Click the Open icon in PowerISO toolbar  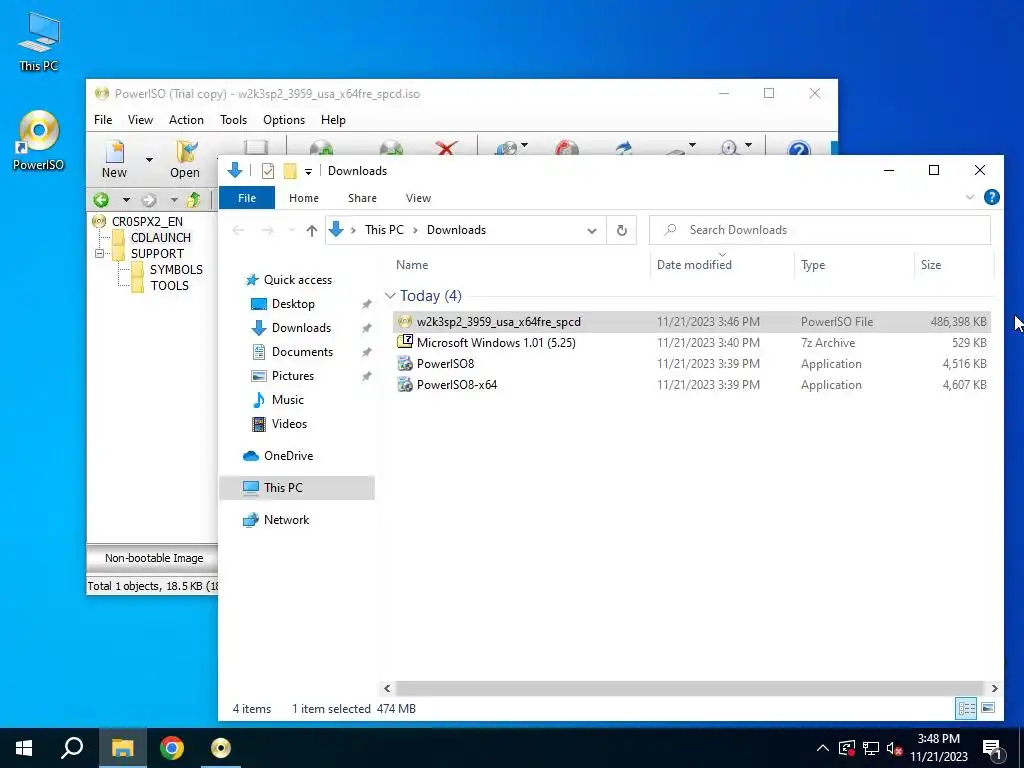[185, 152]
